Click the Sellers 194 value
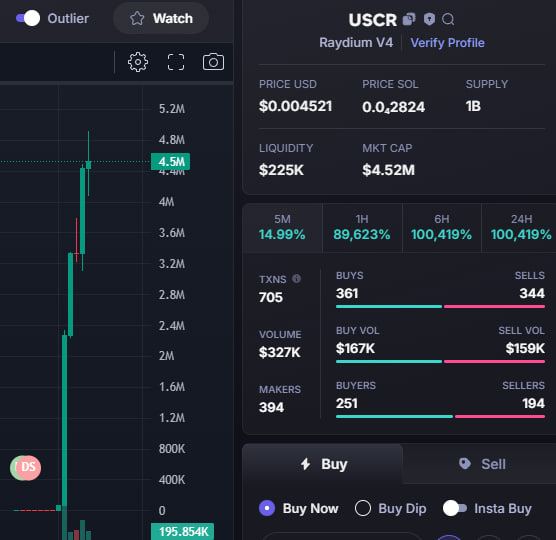Image resolution: width=556 pixels, height=540 pixels. (x=533, y=403)
